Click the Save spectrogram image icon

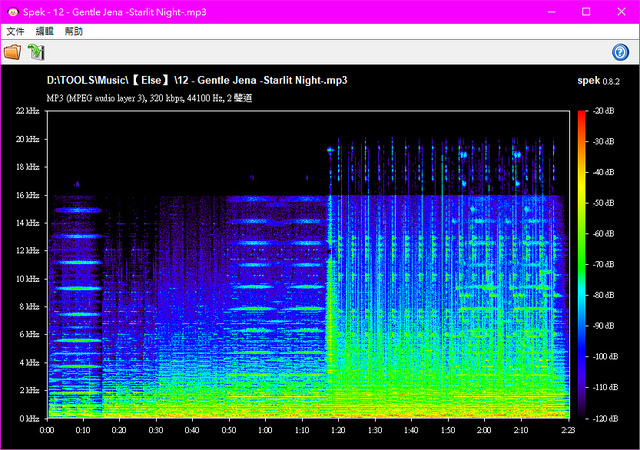(36, 52)
